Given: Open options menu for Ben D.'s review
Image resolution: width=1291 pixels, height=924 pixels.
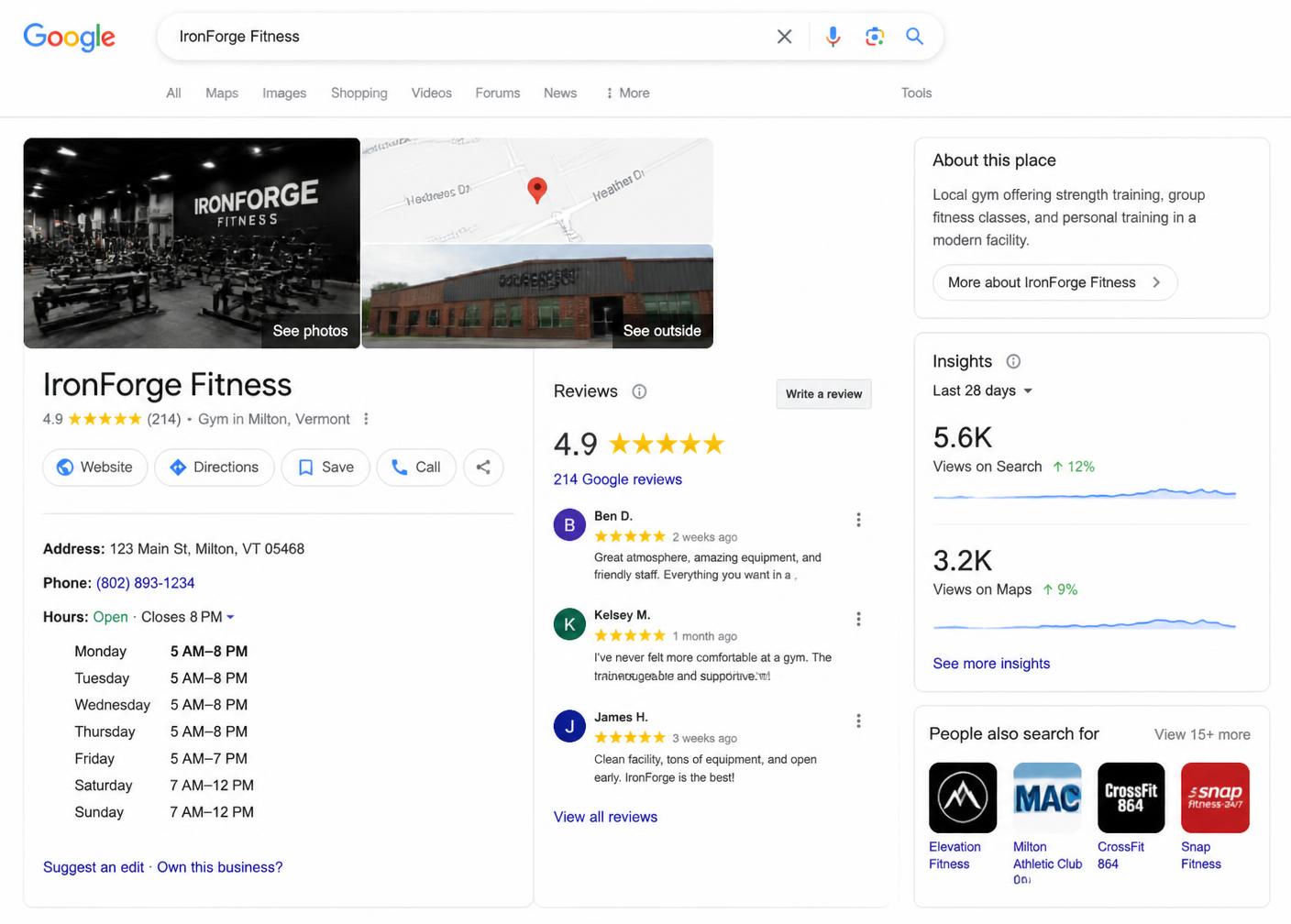Looking at the screenshot, I should [x=858, y=520].
